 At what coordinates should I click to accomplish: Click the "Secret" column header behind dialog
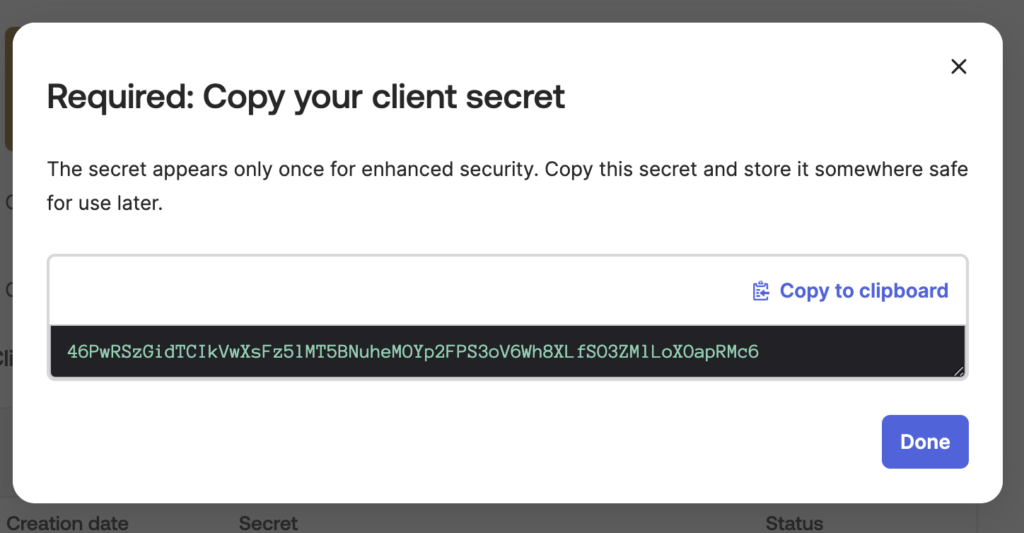click(268, 523)
